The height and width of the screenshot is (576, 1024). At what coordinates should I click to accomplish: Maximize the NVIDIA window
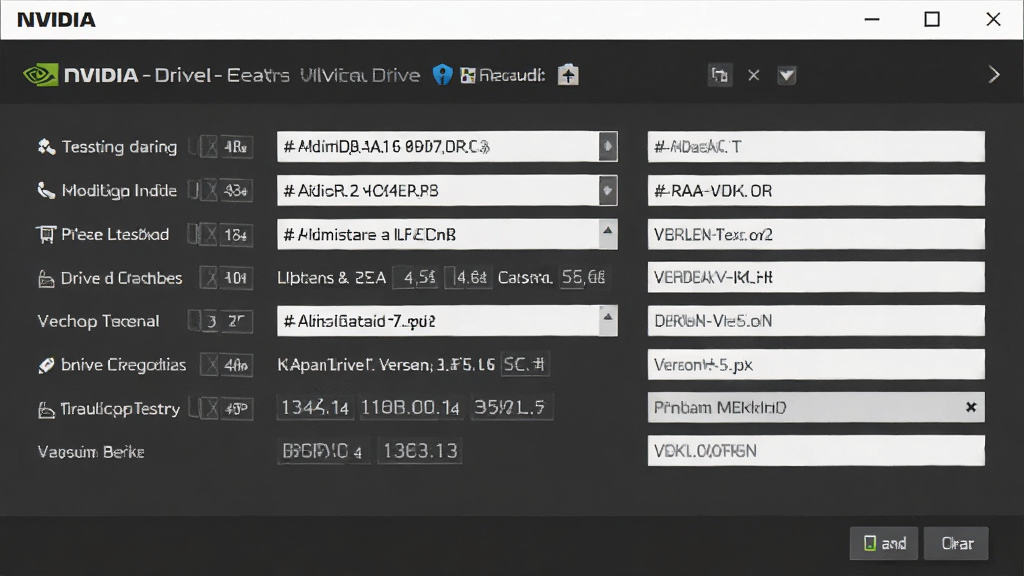[932, 20]
